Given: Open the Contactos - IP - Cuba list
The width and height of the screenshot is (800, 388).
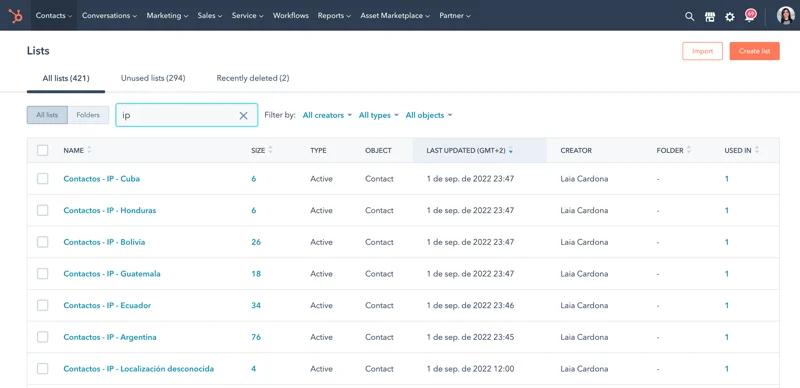Looking at the screenshot, I should point(102,179).
